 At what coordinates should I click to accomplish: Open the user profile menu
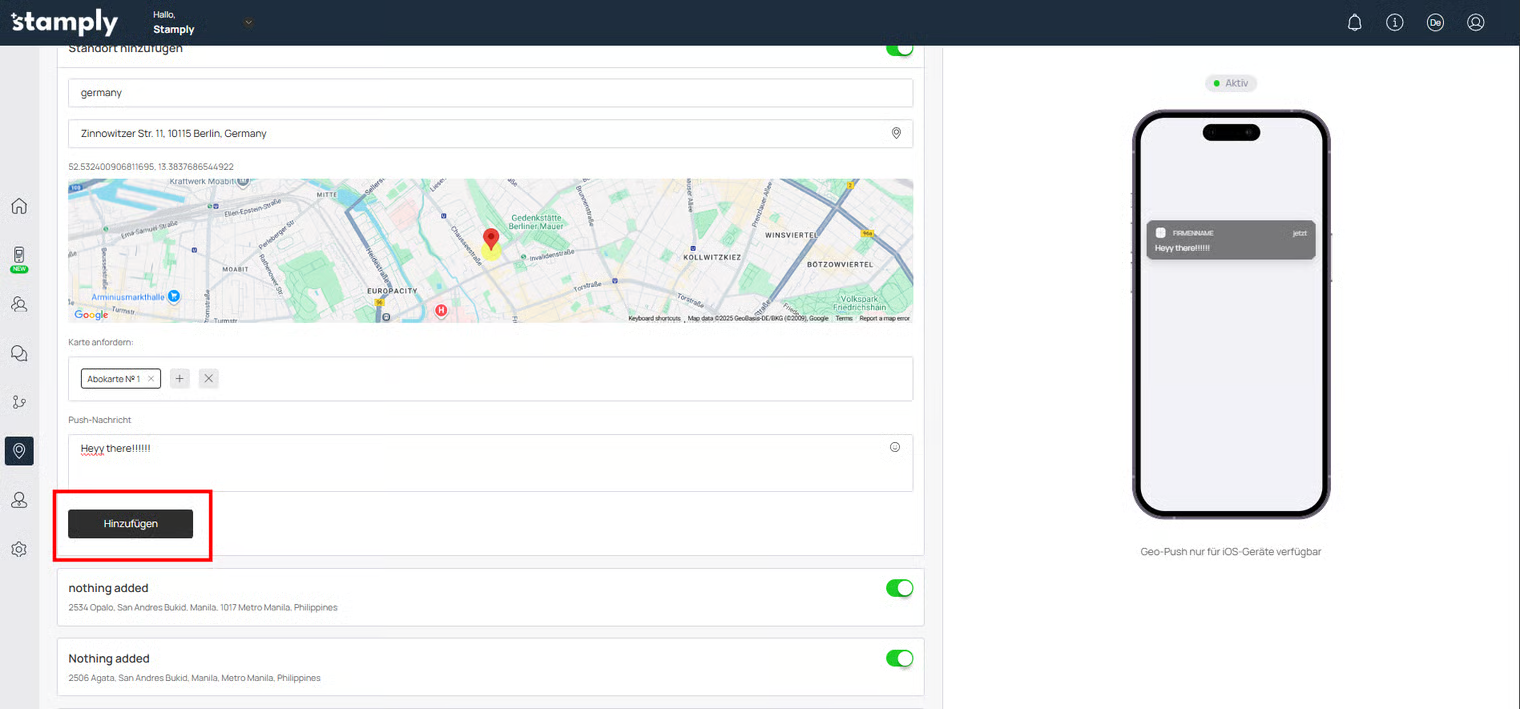click(1475, 22)
